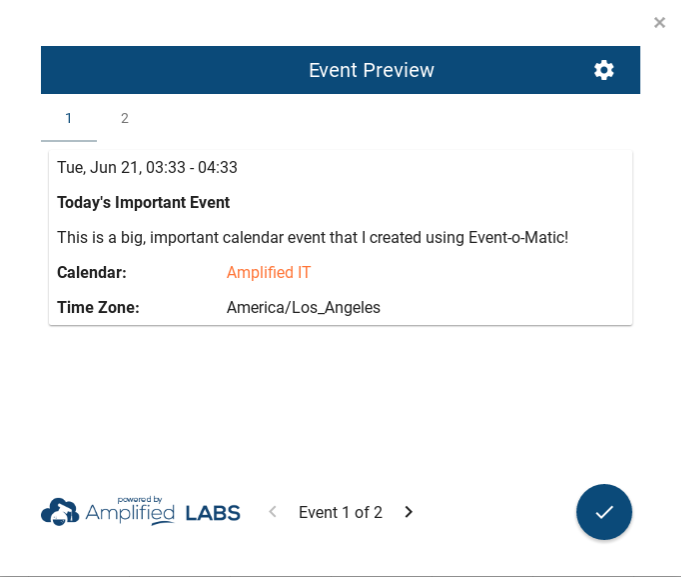
Task: Close the dialog with the X icon
Action: (x=659, y=22)
